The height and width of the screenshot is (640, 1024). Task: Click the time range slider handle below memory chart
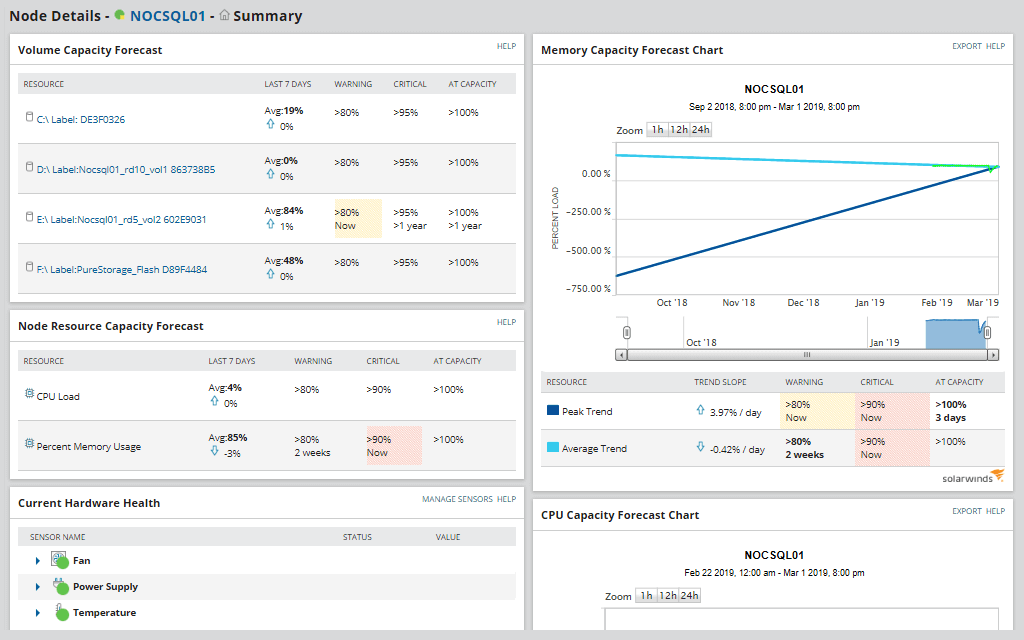pos(625,331)
